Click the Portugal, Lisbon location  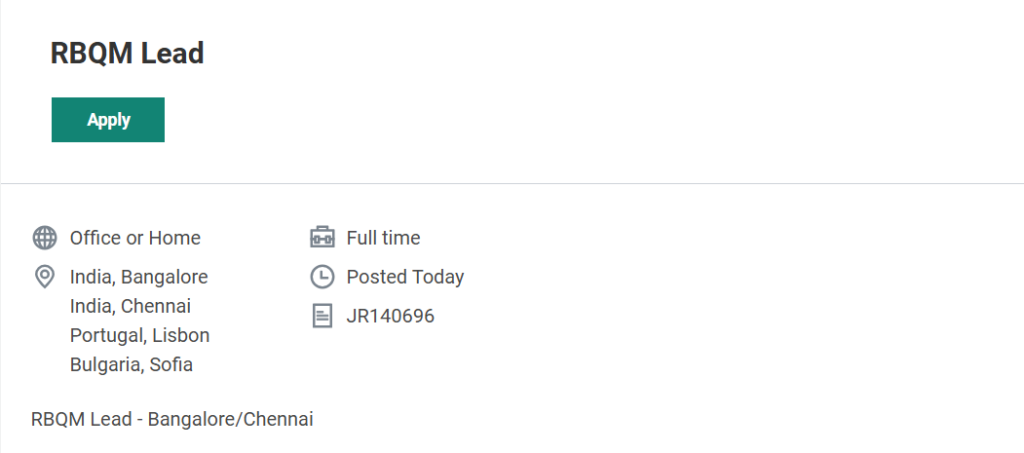point(140,335)
